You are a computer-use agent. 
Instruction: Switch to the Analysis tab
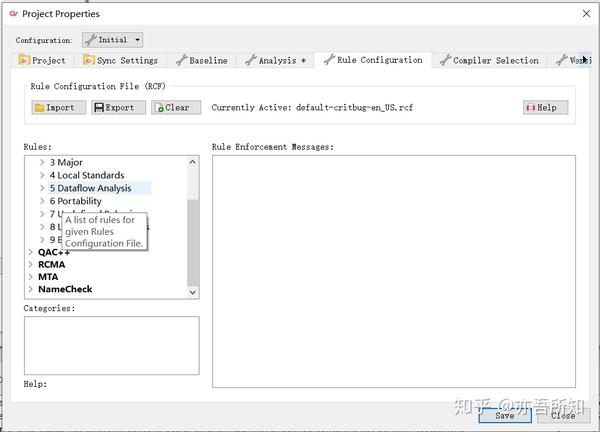click(x=277, y=60)
